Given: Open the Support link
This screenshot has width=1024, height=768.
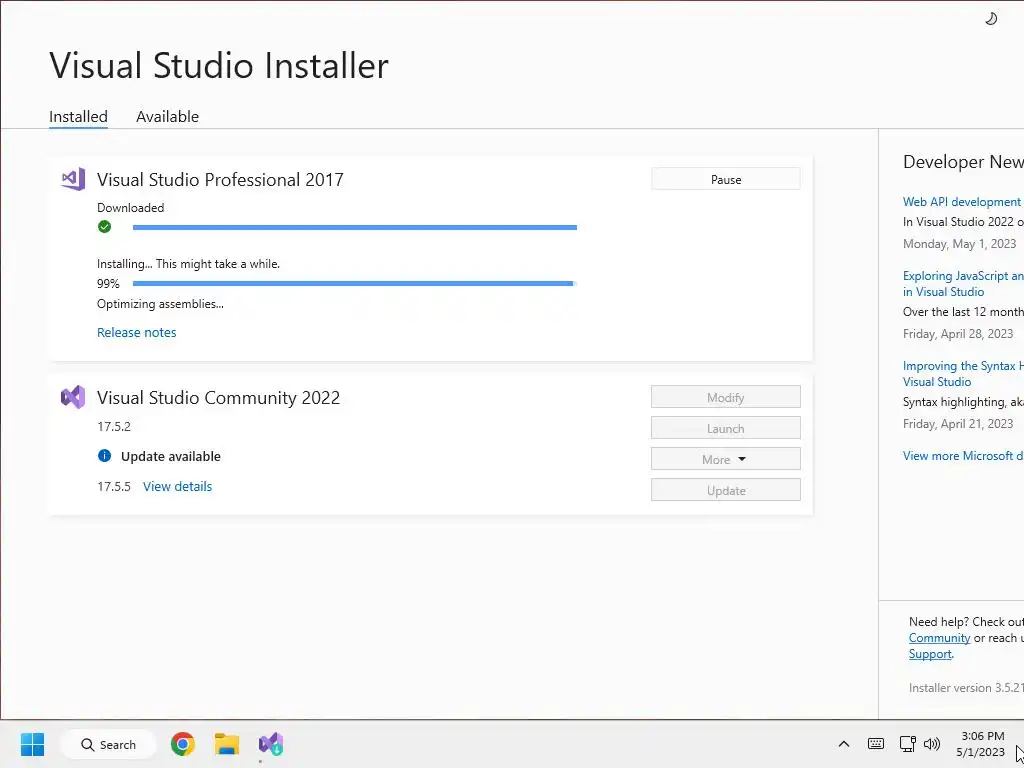Looking at the screenshot, I should pyautogui.click(x=930, y=654).
